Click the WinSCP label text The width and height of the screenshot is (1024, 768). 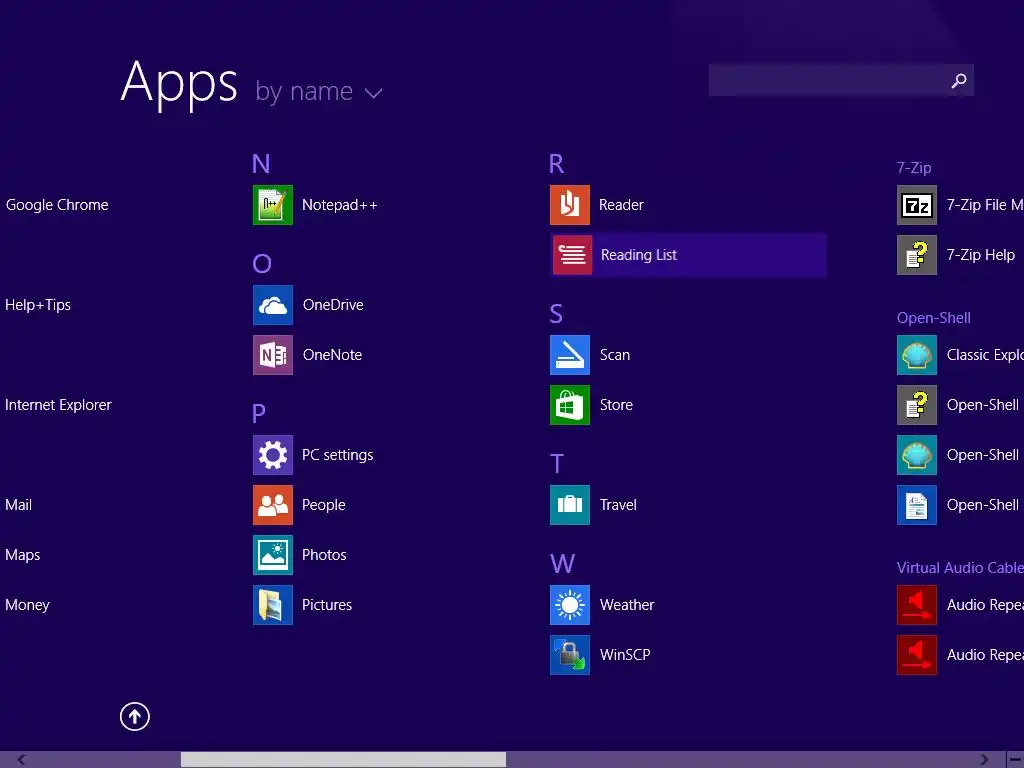click(625, 655)
